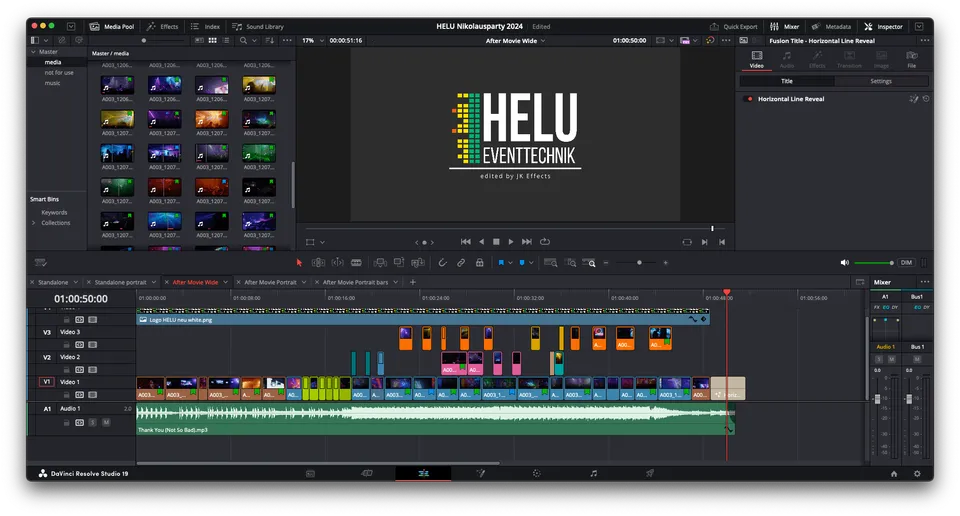
Task: Open the Fusion page icon
Action: click(480, 473)
